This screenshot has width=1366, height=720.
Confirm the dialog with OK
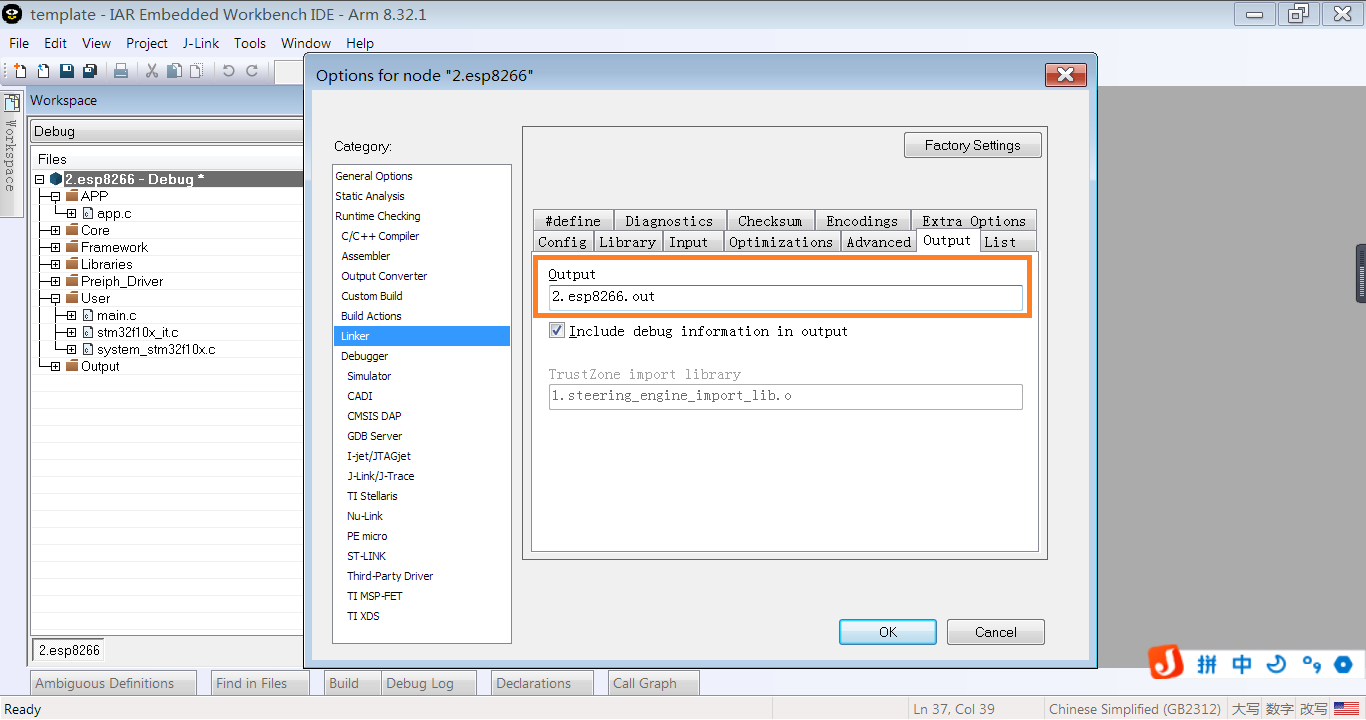point(888,632)
